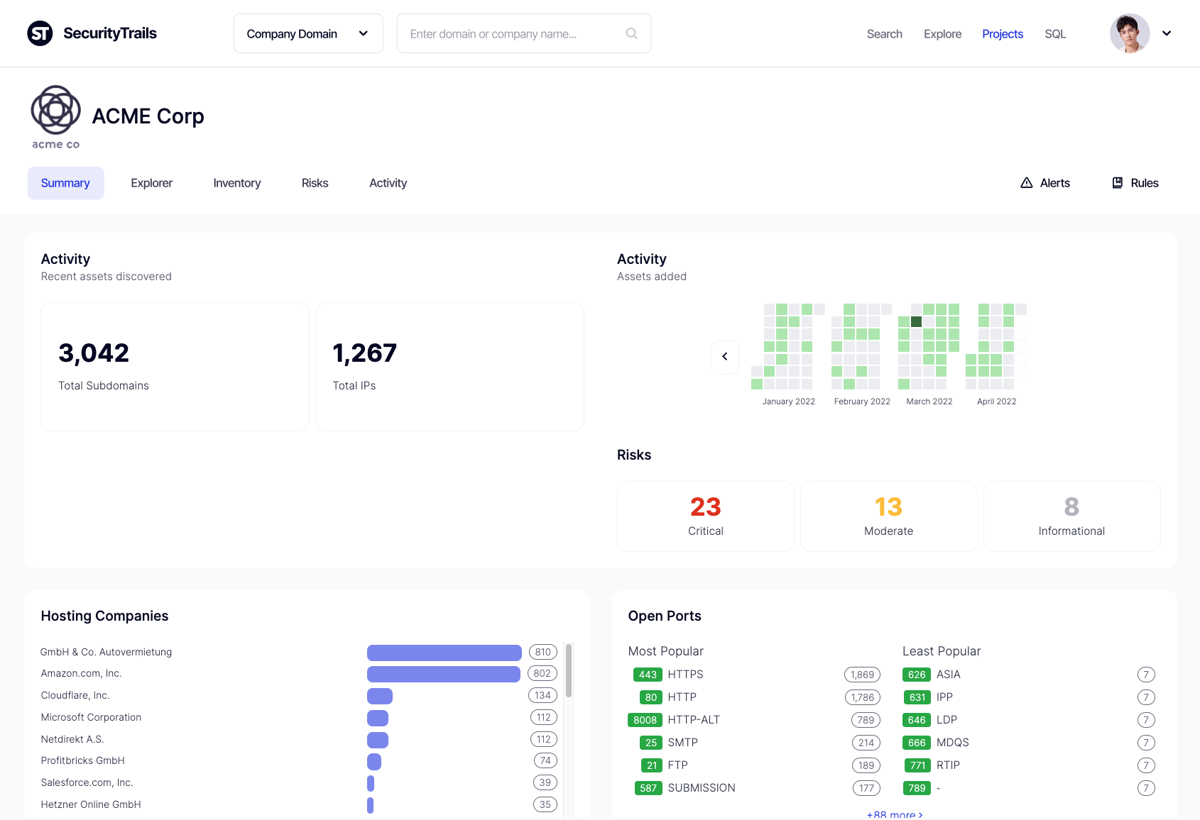
Task: Click the 646 LDP port badge
Action: click(916, 720)
